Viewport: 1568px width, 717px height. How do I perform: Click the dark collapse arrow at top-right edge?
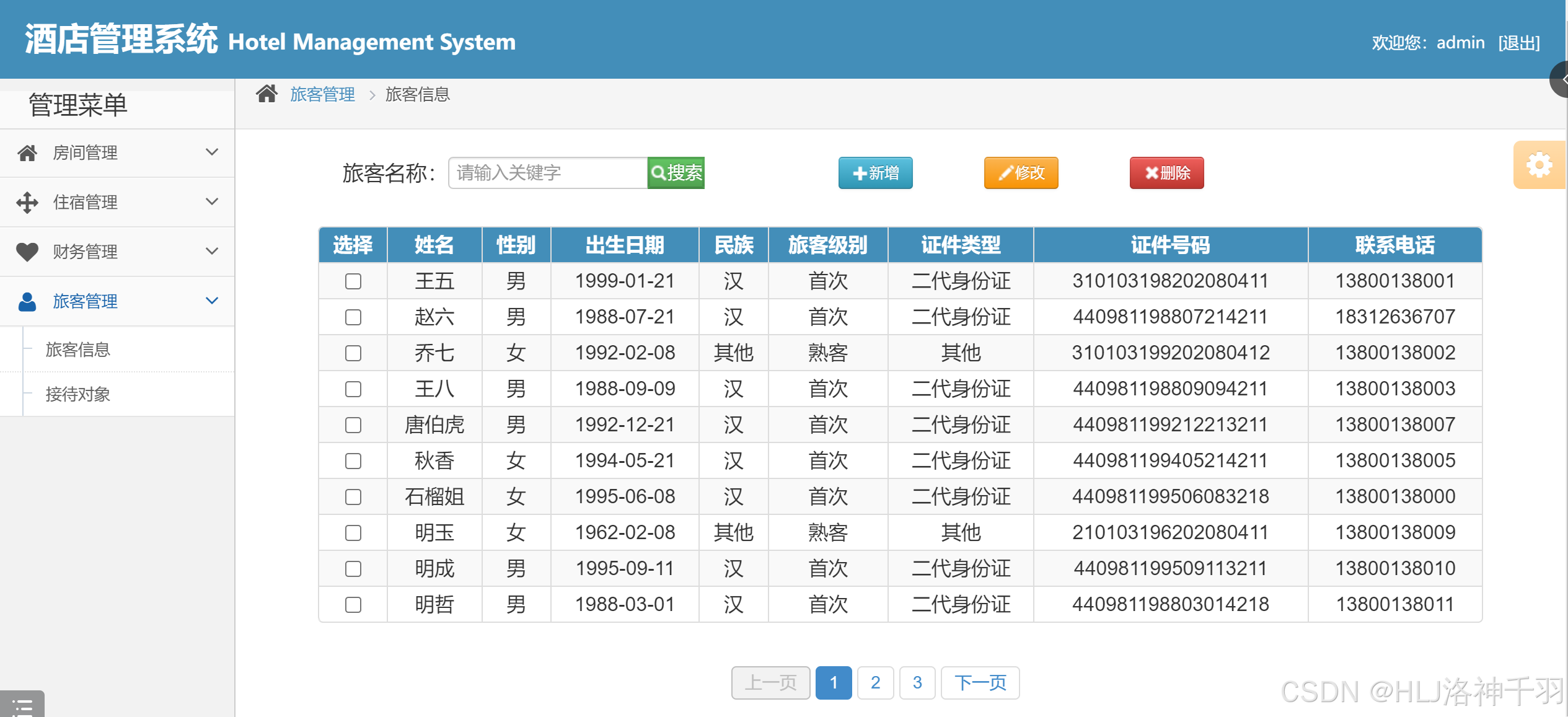[x=1561, y=79]
